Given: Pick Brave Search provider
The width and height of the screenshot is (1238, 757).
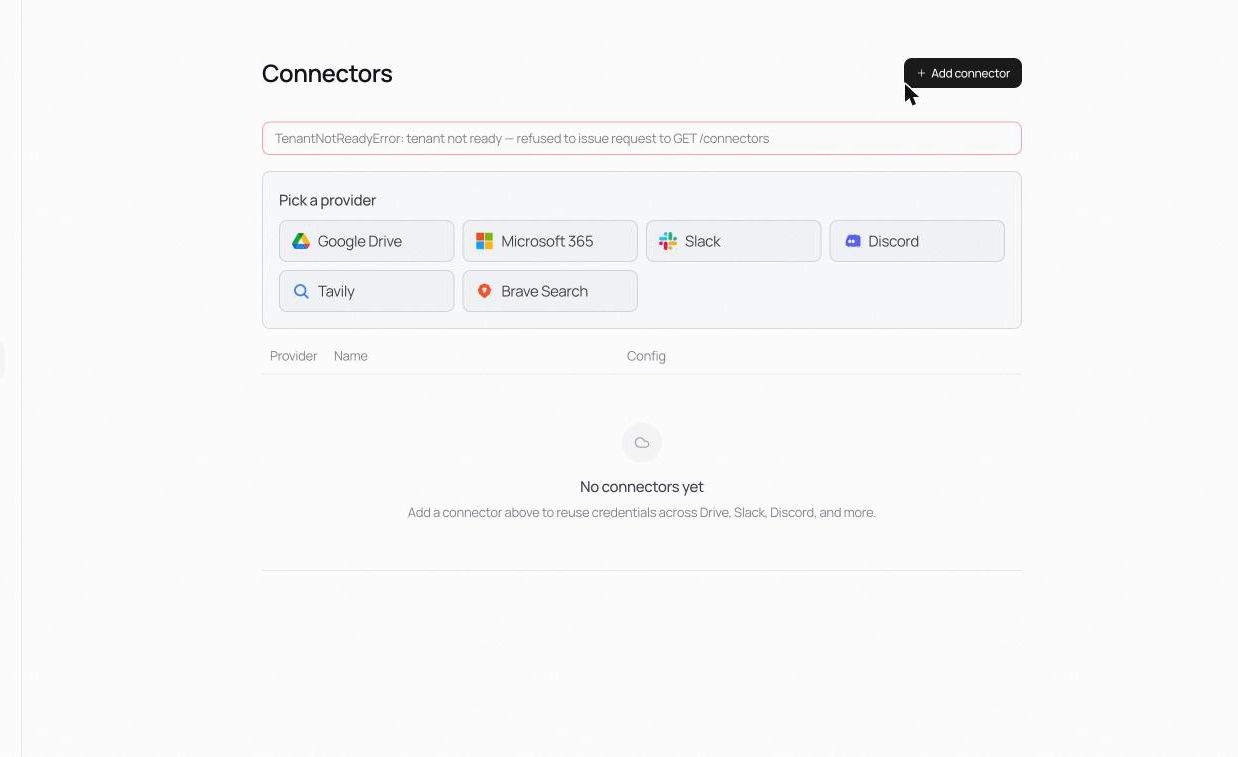Looking at the screenshot, I should 550,291.
